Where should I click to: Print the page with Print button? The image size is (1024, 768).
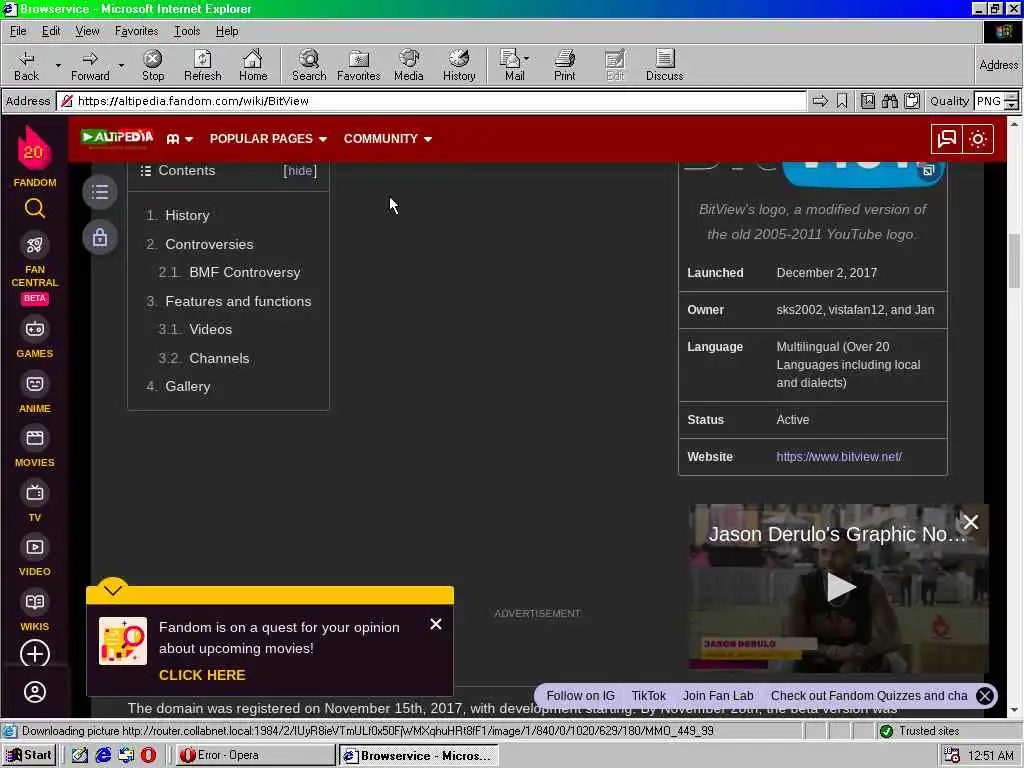click(565, 65)
